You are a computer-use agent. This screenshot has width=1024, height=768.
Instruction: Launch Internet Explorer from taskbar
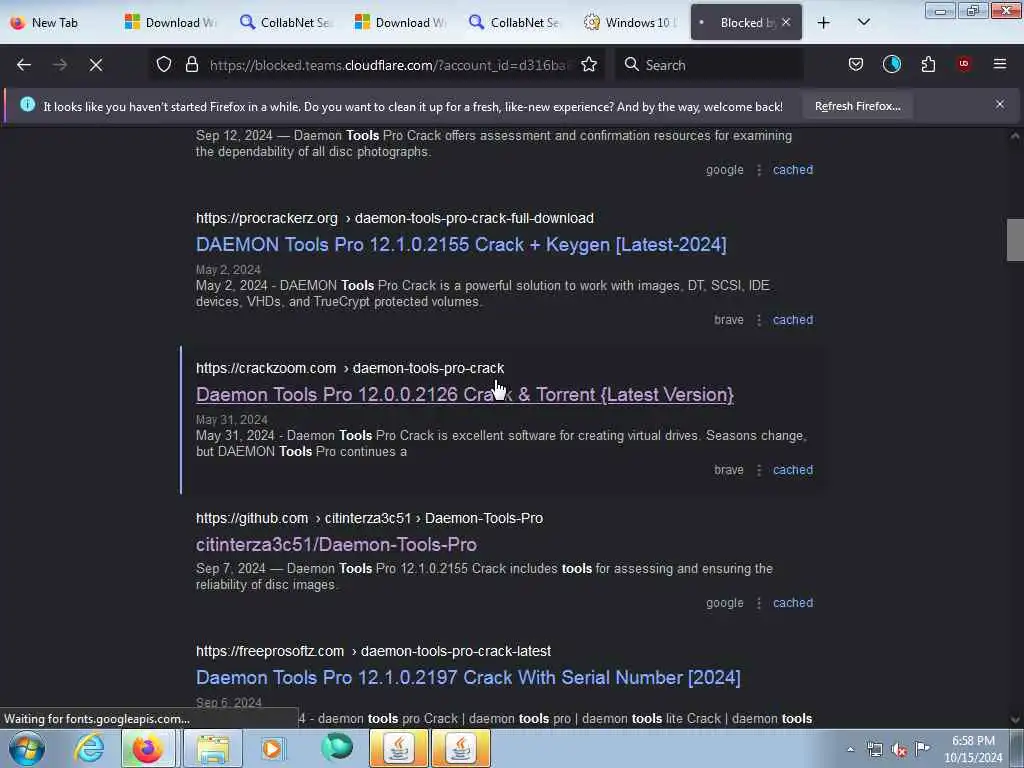click(x=89, y=748)
